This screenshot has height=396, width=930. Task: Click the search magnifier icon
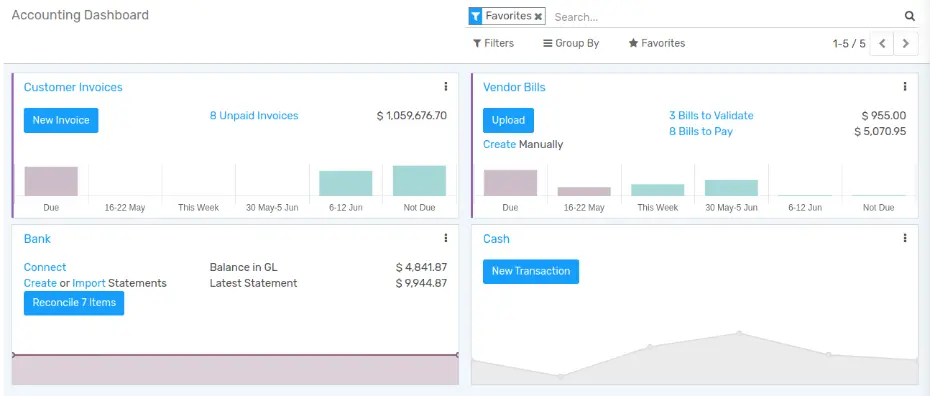point(909,17)
